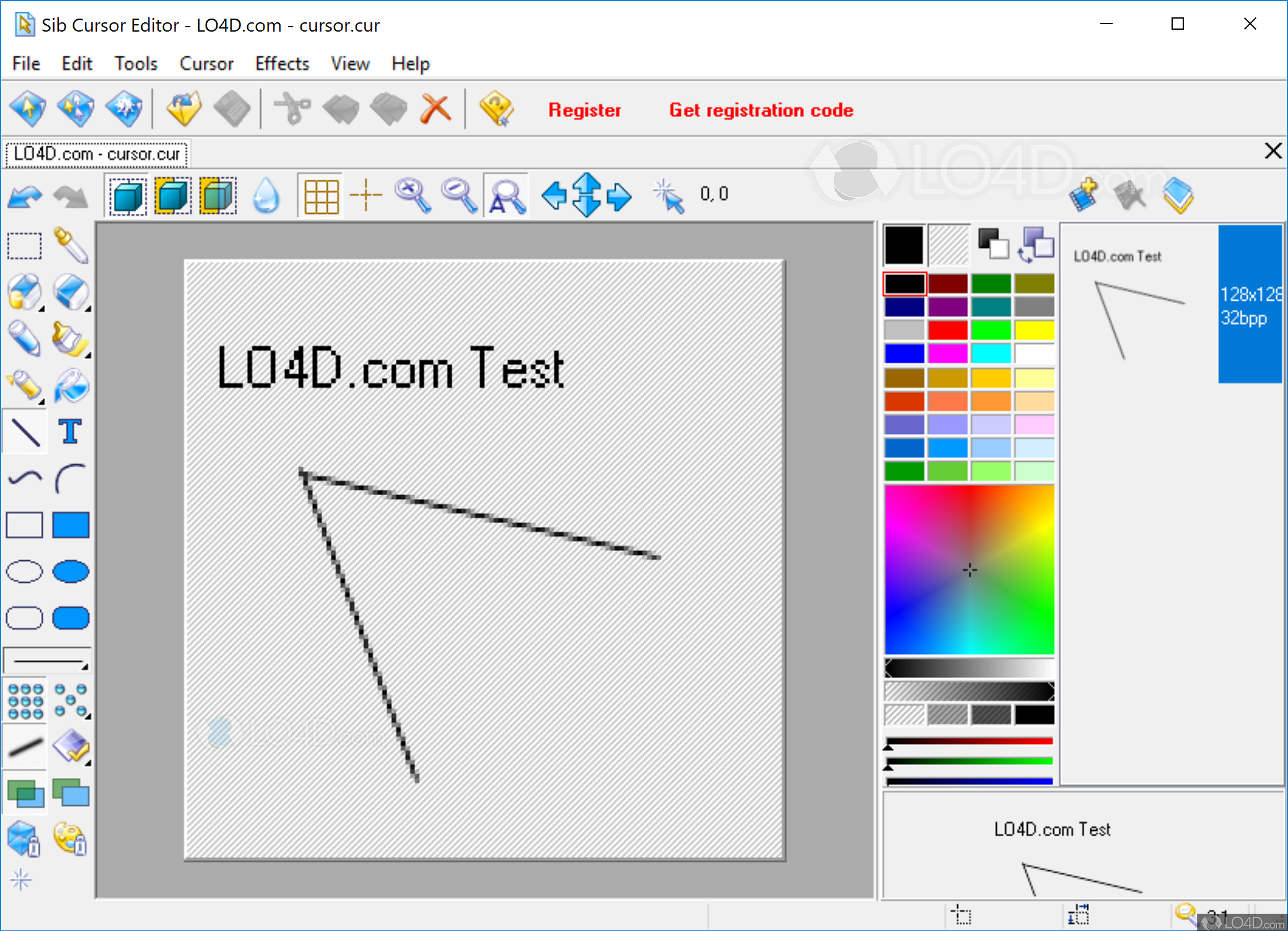Toggle the center crosshair lines
Viewport: 1288px width, 931px height.
pyautogui.click(x=366, y=195)
